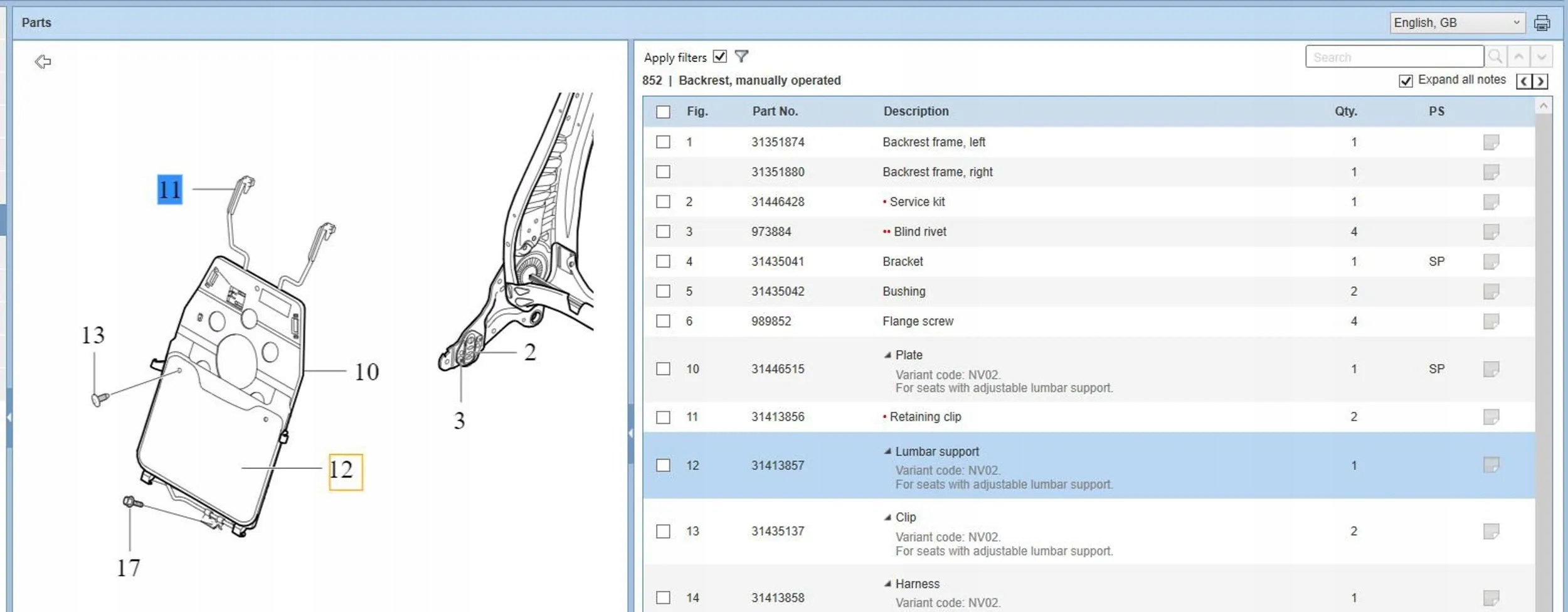Tick the Service kit row checkbox
This screenshot has width=1568, height=612.
(663, 201)
